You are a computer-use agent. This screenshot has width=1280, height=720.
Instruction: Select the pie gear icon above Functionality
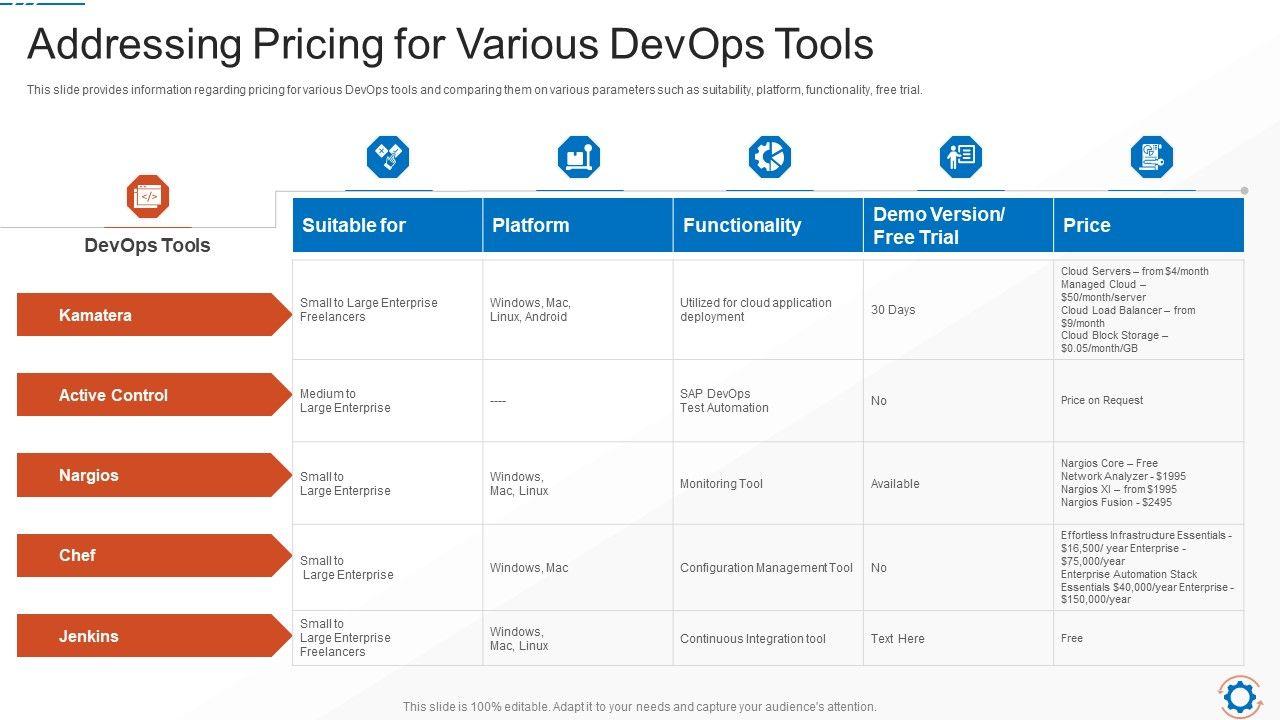tap(770, 157)
